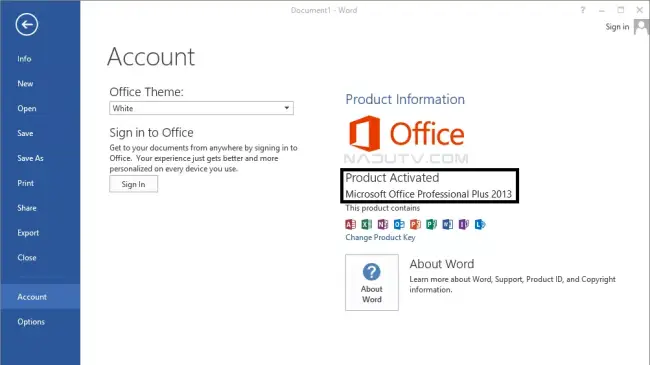Click 'Microsoft Office Professional Plus 2013' text

point(429,194)
